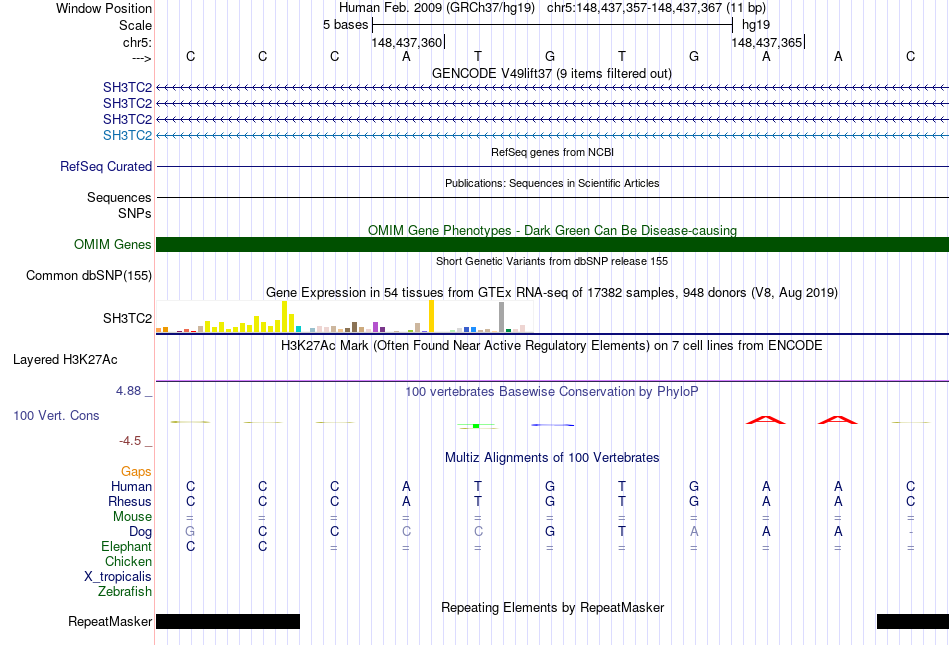Click the Gaps row label

[x=136, y=471]
